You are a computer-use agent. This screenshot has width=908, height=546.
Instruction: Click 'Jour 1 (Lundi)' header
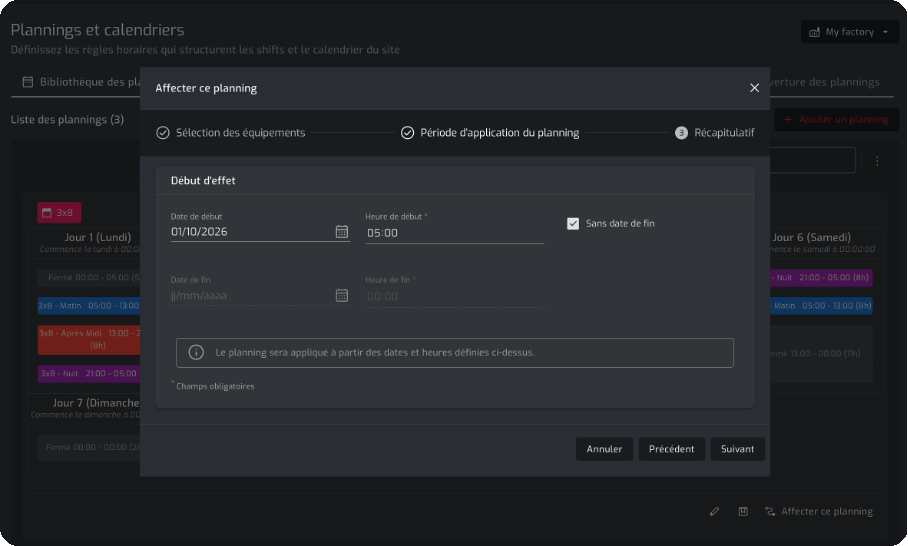[x=98, y=237]
